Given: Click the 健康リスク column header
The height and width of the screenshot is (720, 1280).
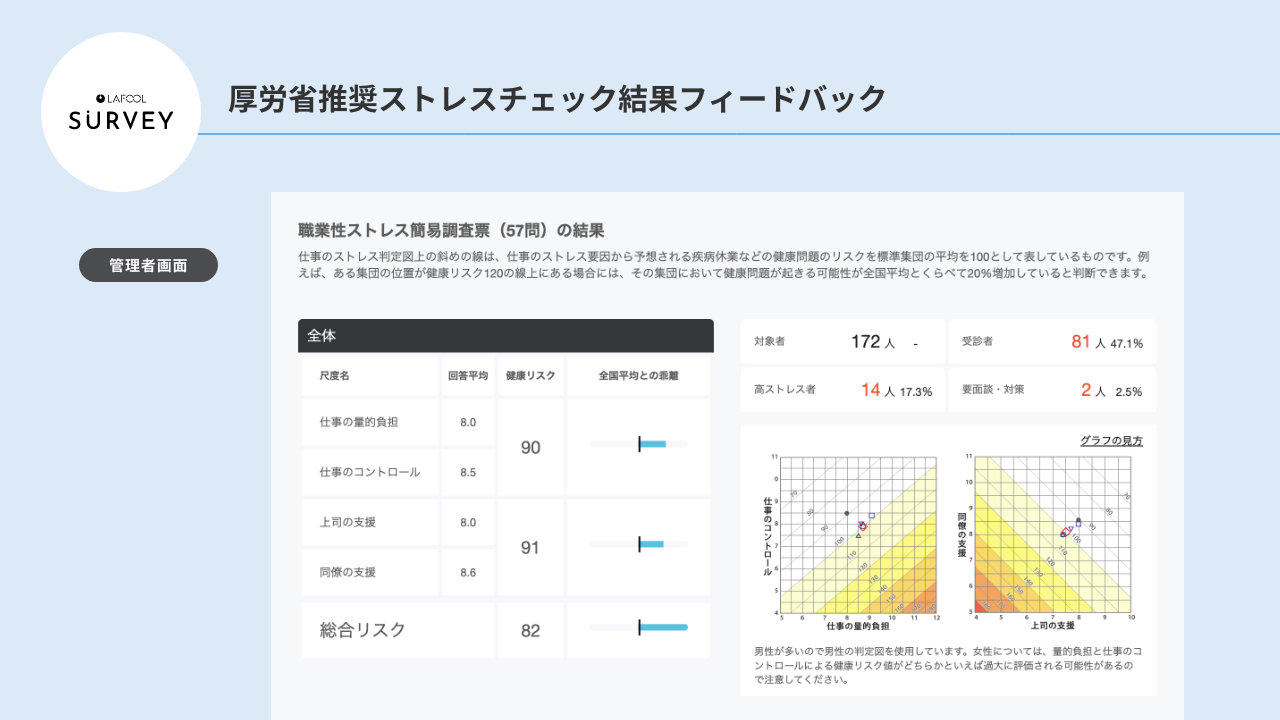Looking at the screenshot, I should click(530, 376).
